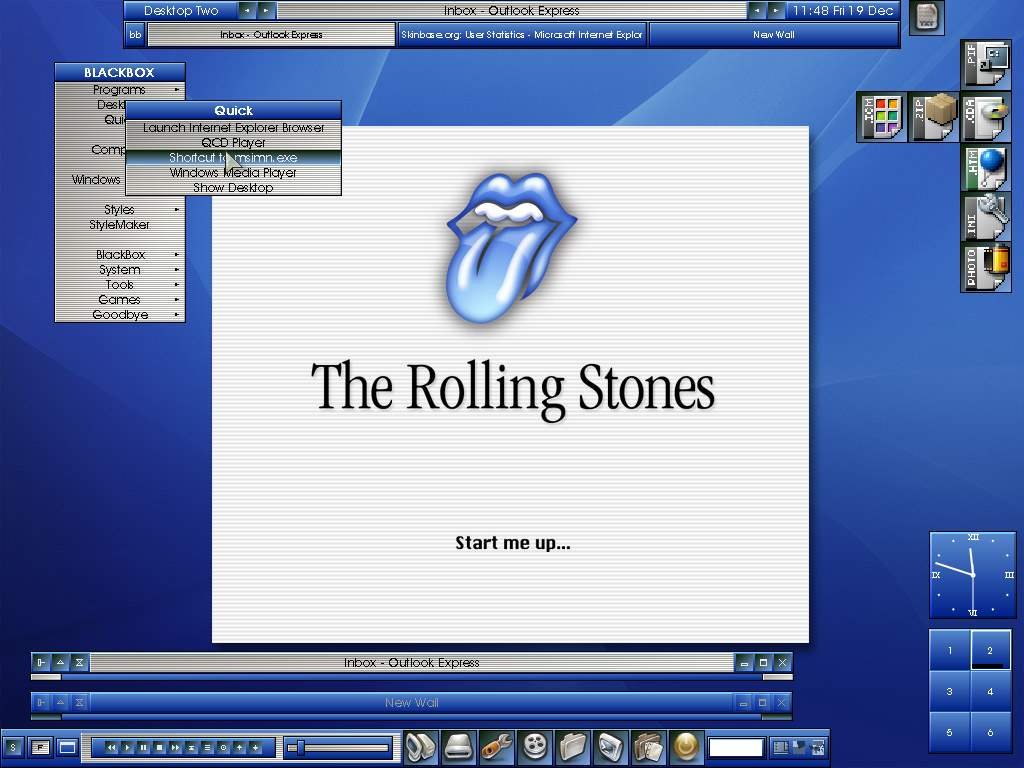Click the S button in the bottom bar

[12, 747]
